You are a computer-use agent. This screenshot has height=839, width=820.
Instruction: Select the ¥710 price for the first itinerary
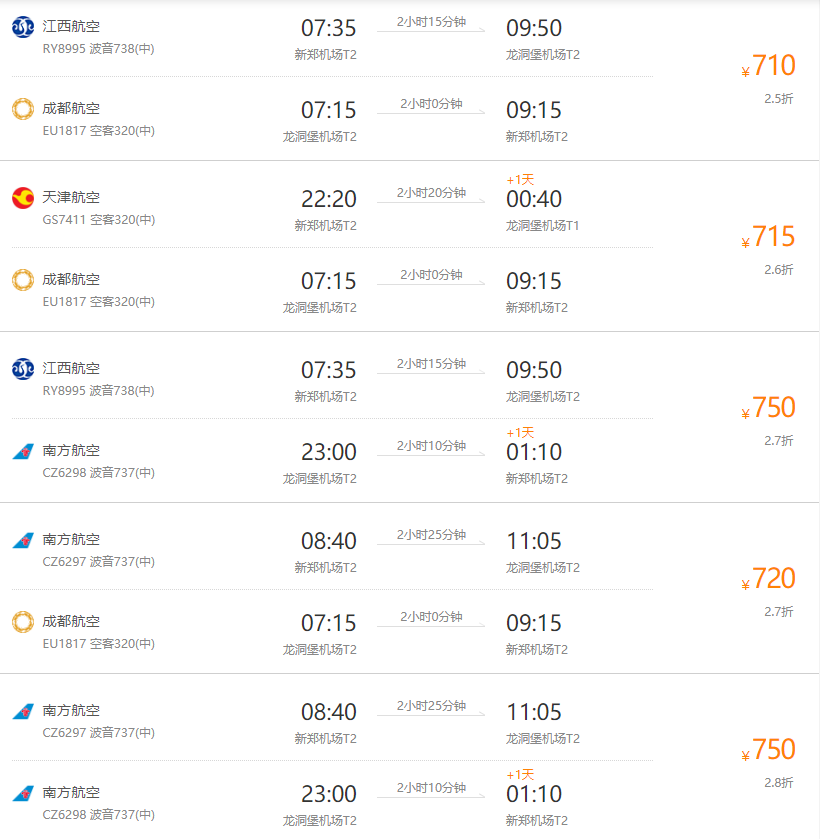click(769, 65)
